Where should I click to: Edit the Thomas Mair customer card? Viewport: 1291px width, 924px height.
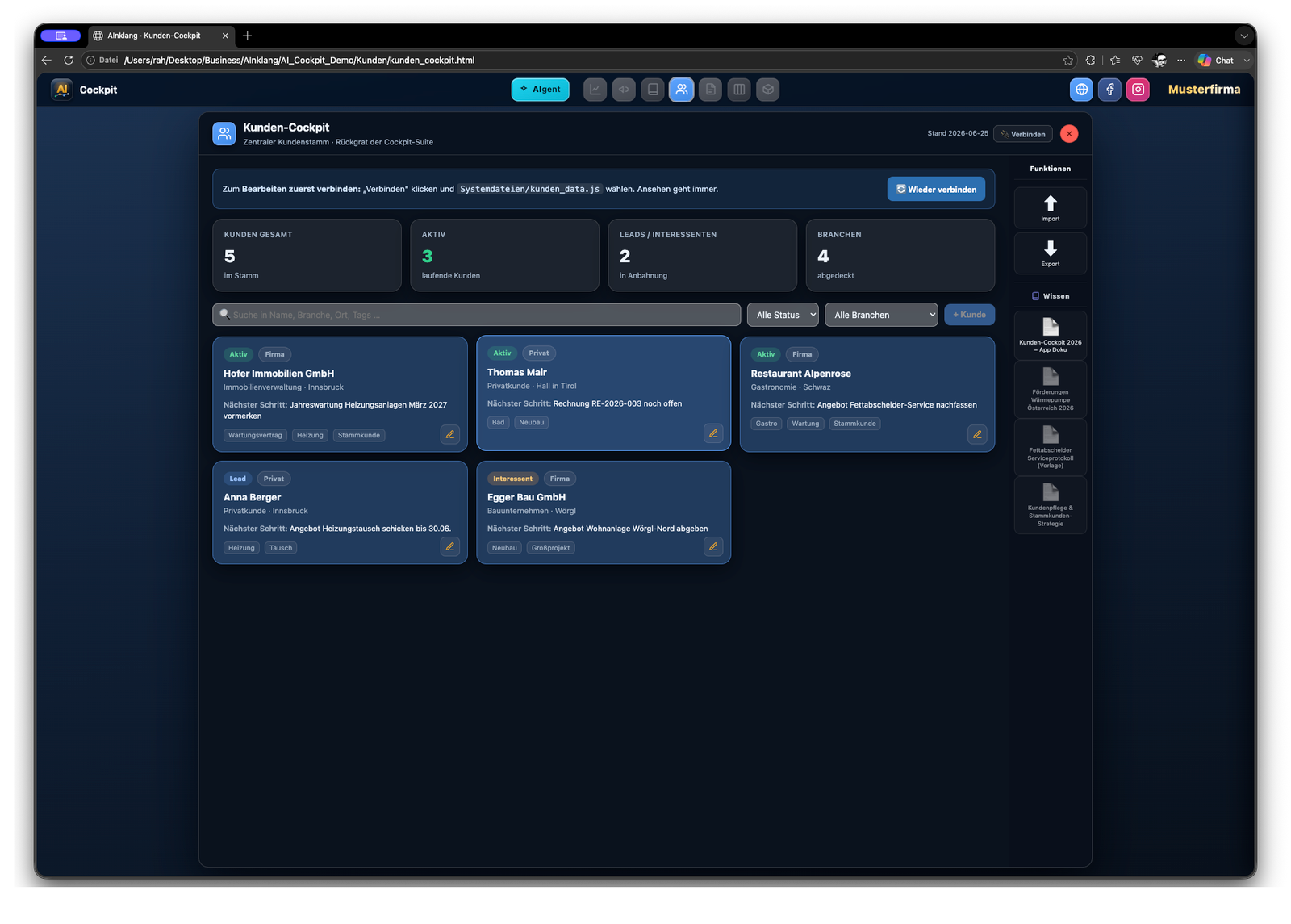tap(713, 433)
